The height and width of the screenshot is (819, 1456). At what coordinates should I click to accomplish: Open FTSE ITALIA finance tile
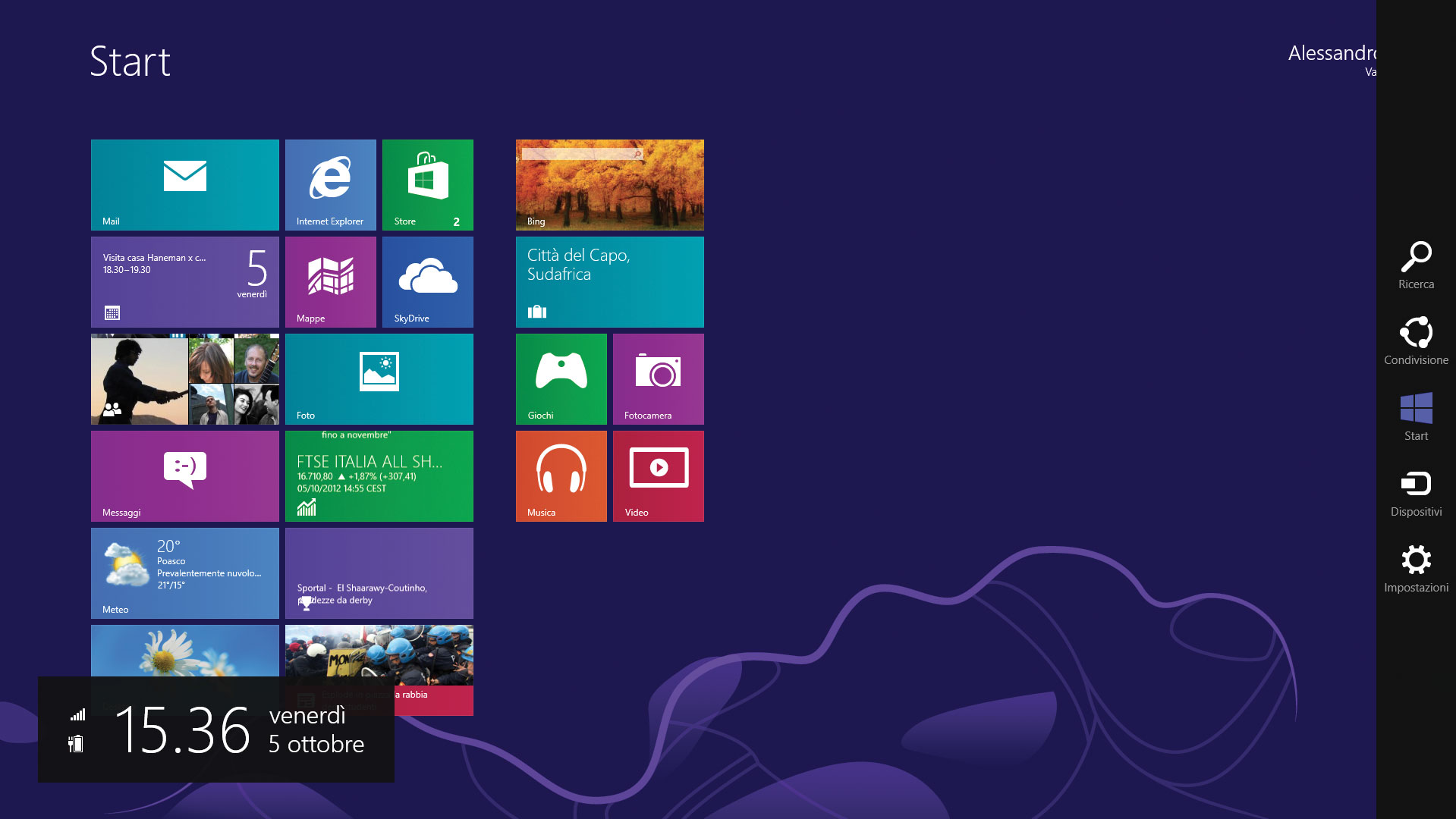[379, 476]
